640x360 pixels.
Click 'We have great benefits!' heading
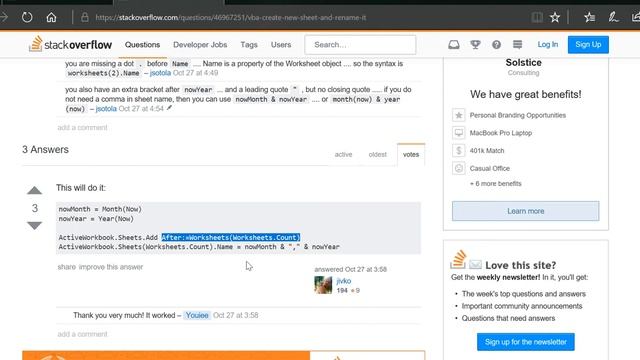525,94
